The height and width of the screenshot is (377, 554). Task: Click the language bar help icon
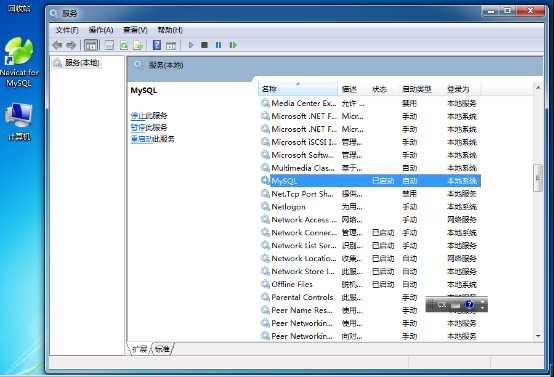pyautogui.click(x=469, y=304)
